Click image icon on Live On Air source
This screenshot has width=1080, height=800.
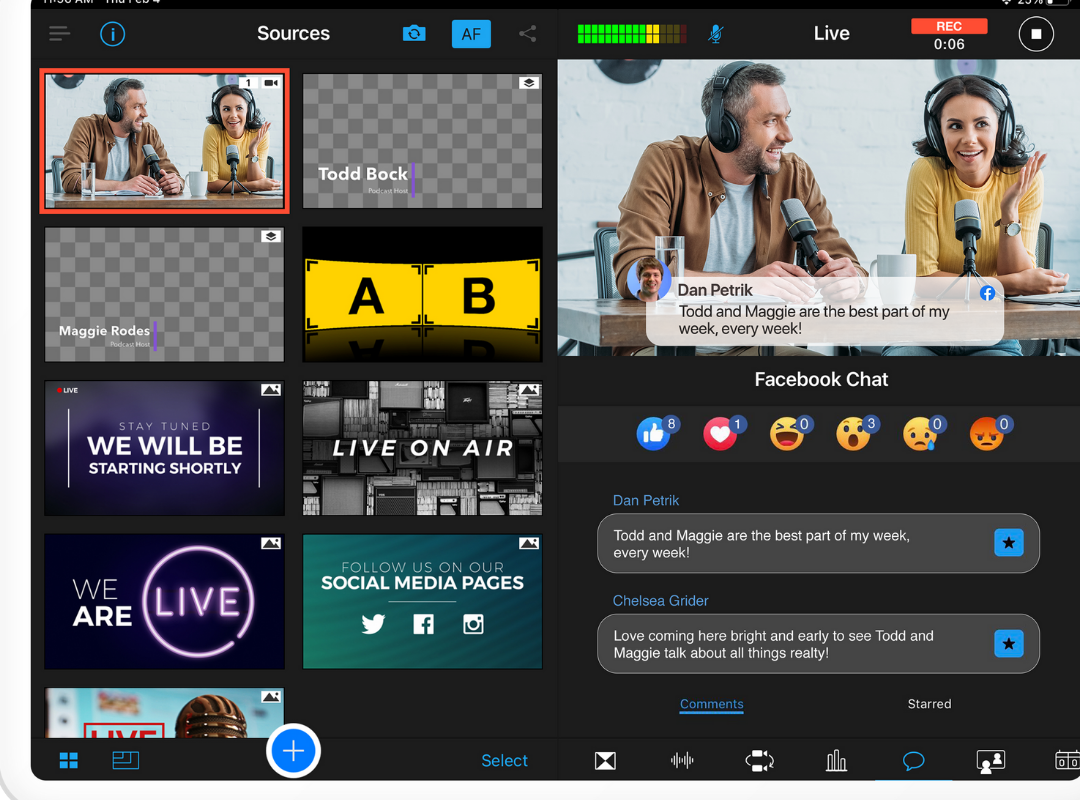click(x=529, y=390)
